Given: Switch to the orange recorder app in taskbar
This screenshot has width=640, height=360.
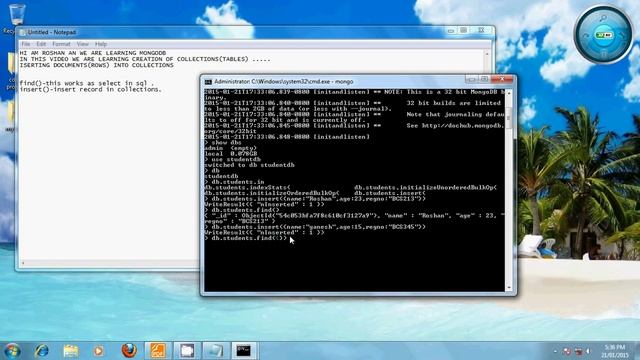Looking at the screenshot, I should coord(158,351).
